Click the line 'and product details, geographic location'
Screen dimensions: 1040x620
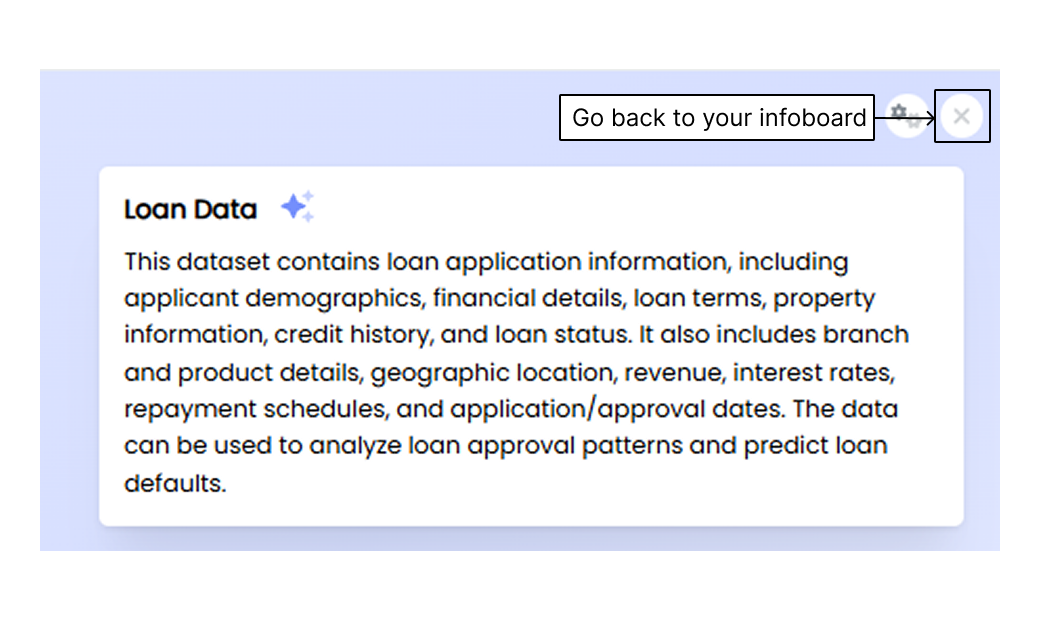coord(509,373)
